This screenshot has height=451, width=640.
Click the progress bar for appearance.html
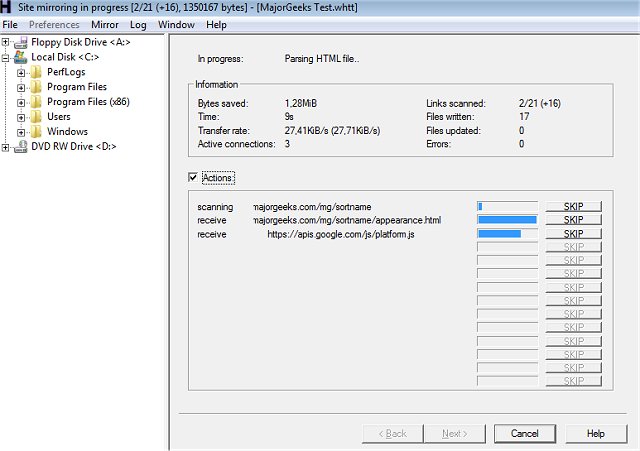tap(507, 220)
